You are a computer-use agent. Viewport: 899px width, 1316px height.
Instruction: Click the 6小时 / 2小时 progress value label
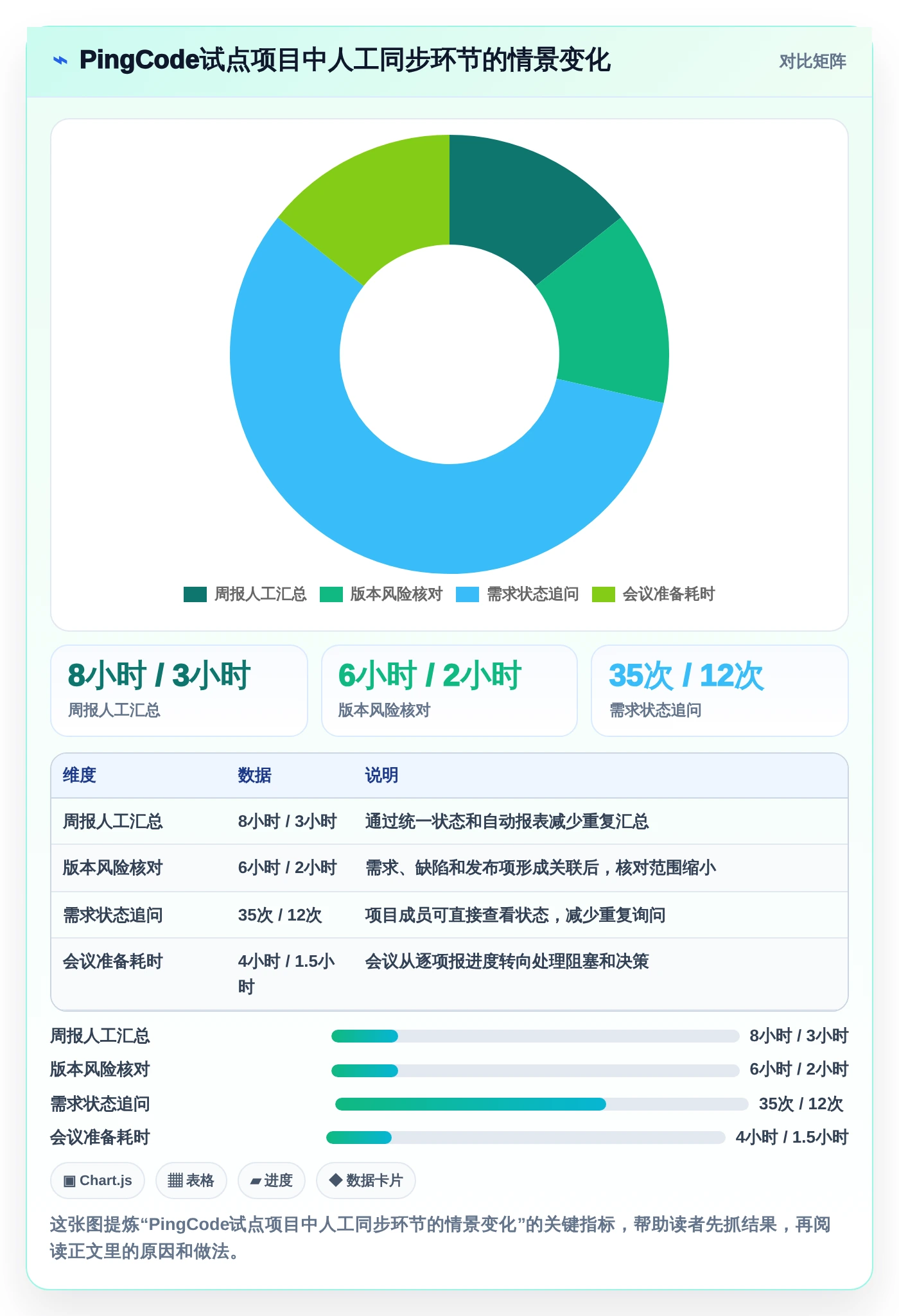[799, 1069]
